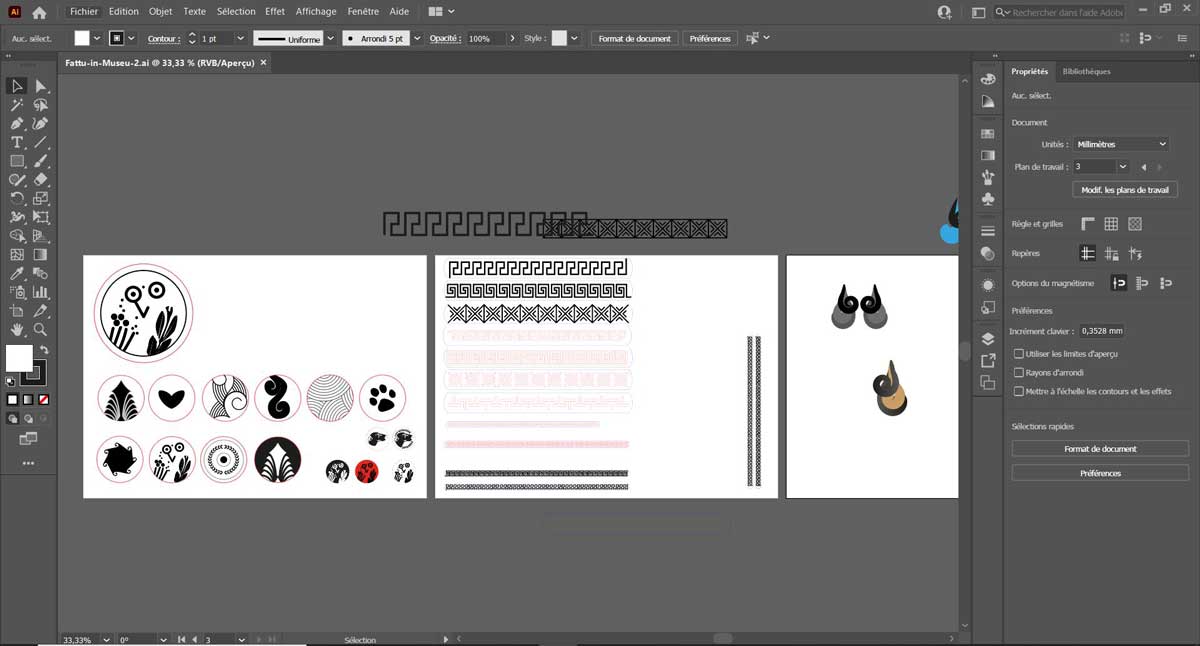Click 'Modif. les plans de travail' button
The image size is (1200, 646).
pos(1125,190)
